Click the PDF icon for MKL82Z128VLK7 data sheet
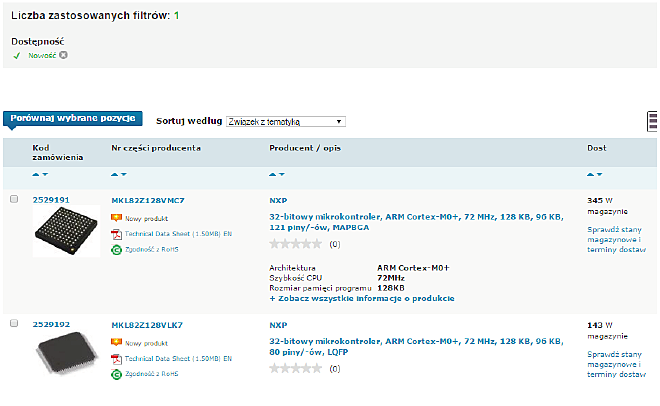The image size is (660, 406). point(116,357)
